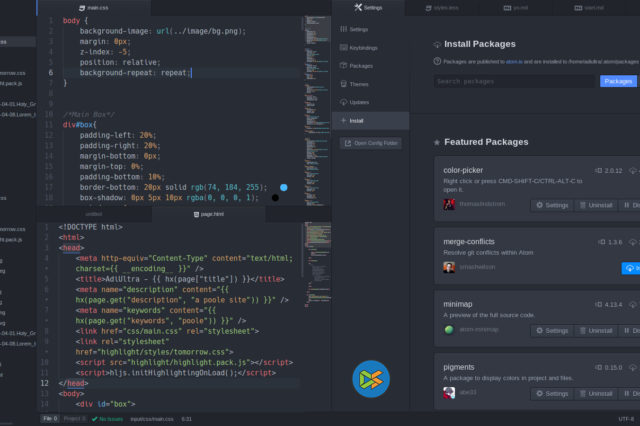Click the blue color swatch after rgb(74, 184, 255)
This screenshot has height=426, width=640.
[x=284, y=188]
